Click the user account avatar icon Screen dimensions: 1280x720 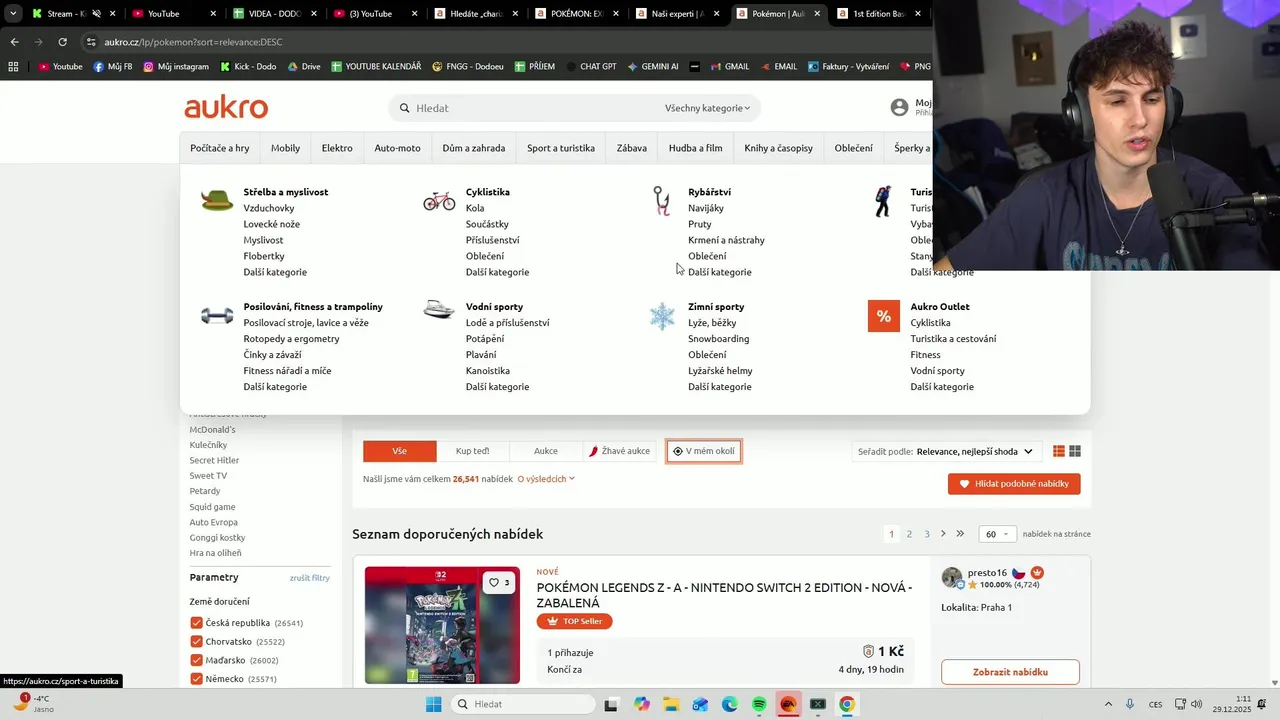pyautogui.click(x=899, y=107)
